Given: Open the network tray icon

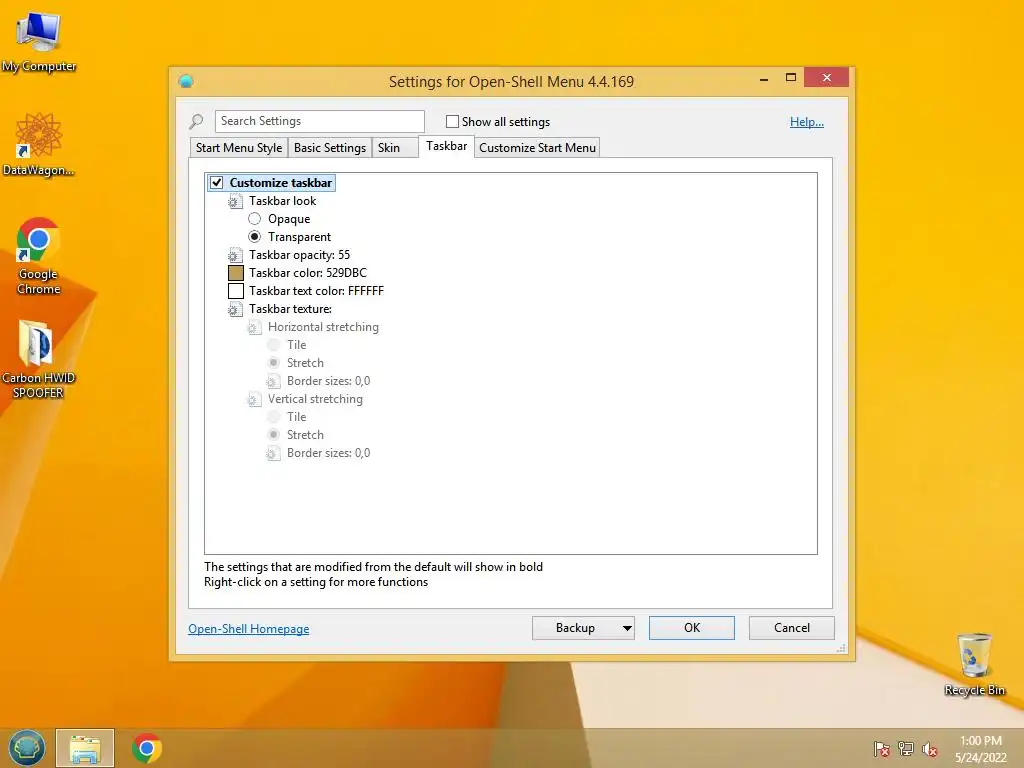Looking at the screenshot, I should 906,749.
